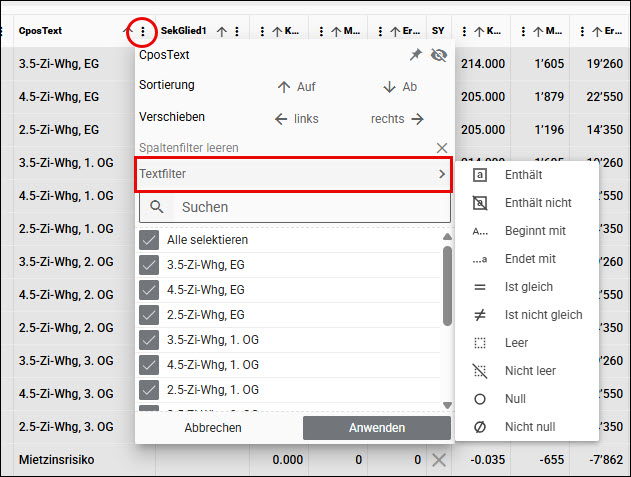Select table row 2.5-Zi-Whg, 3. OG

point(66,427)
